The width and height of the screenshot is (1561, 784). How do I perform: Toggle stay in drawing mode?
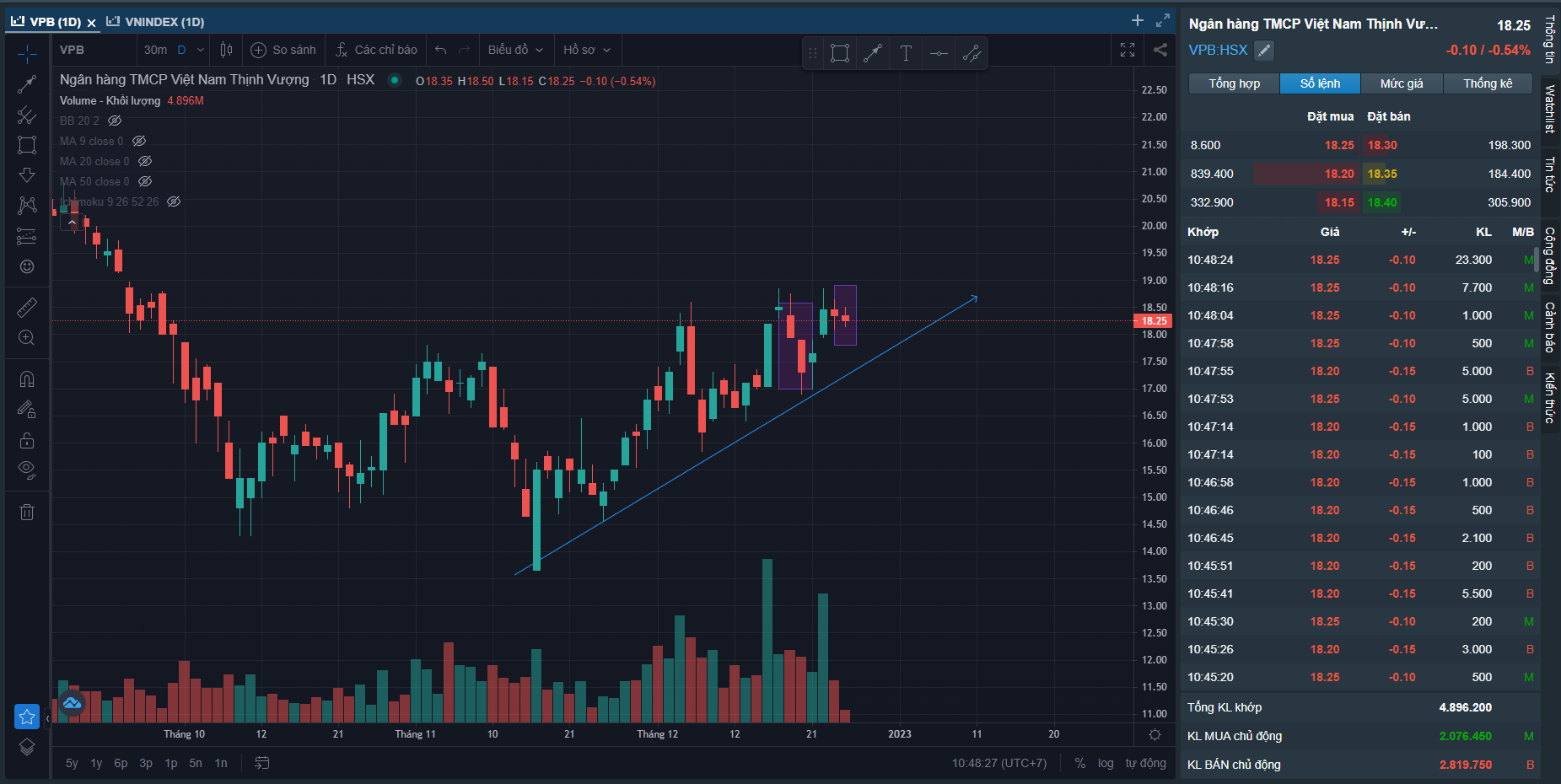[x=27, y=410]
